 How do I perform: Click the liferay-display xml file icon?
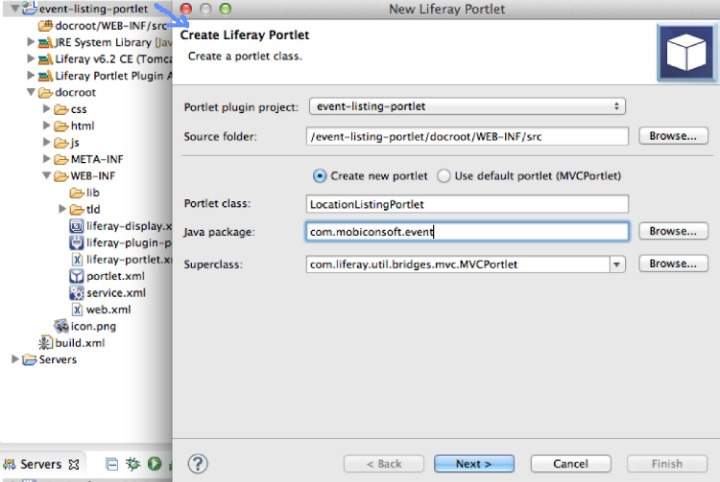point(76,226)
